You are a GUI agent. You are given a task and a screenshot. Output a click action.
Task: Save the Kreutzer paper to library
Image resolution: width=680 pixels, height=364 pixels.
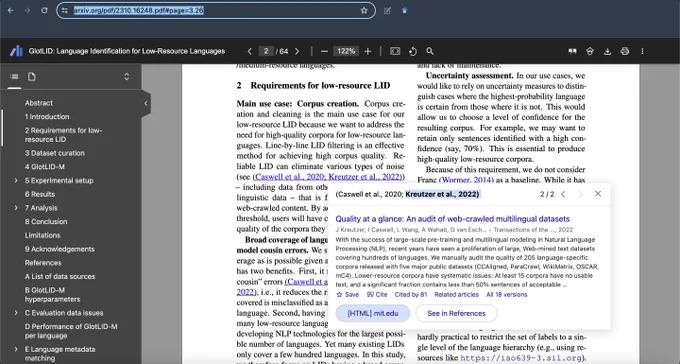[347, 295]
